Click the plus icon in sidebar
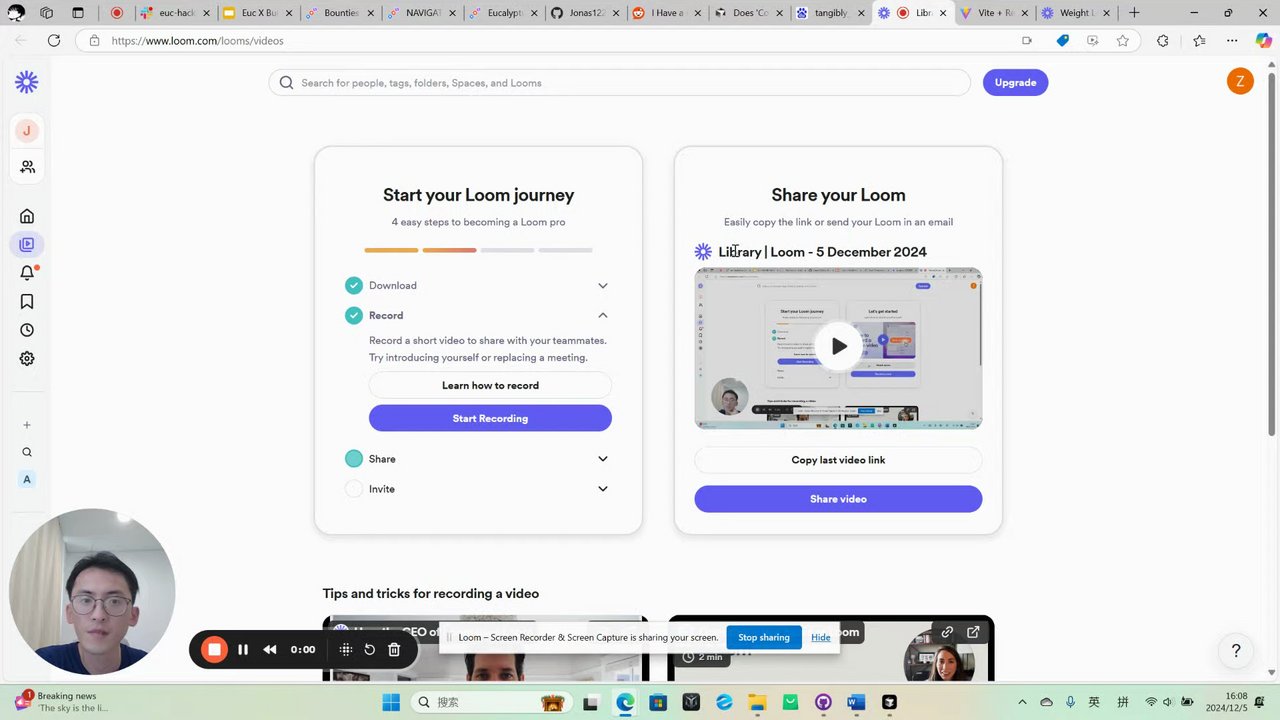1280x720 pixels. 27,425
